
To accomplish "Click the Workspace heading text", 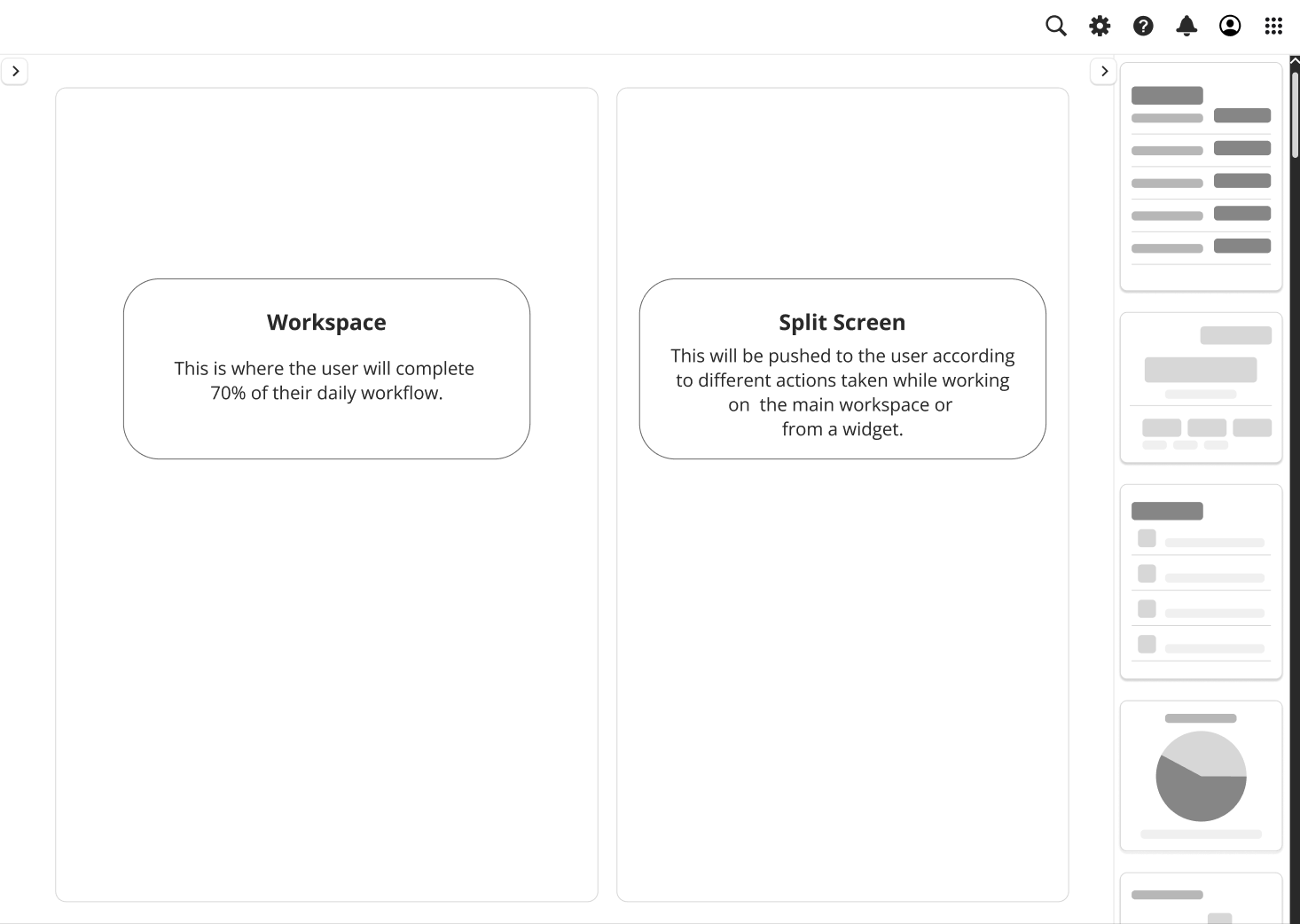I will click(326, 322).
